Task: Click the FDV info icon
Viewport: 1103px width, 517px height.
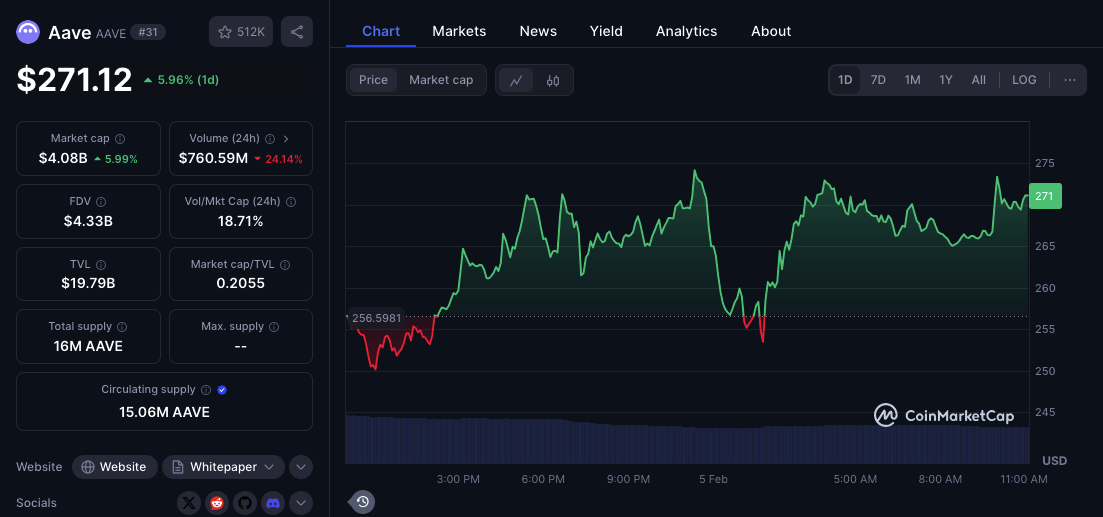Action: (x=101, y=202)
